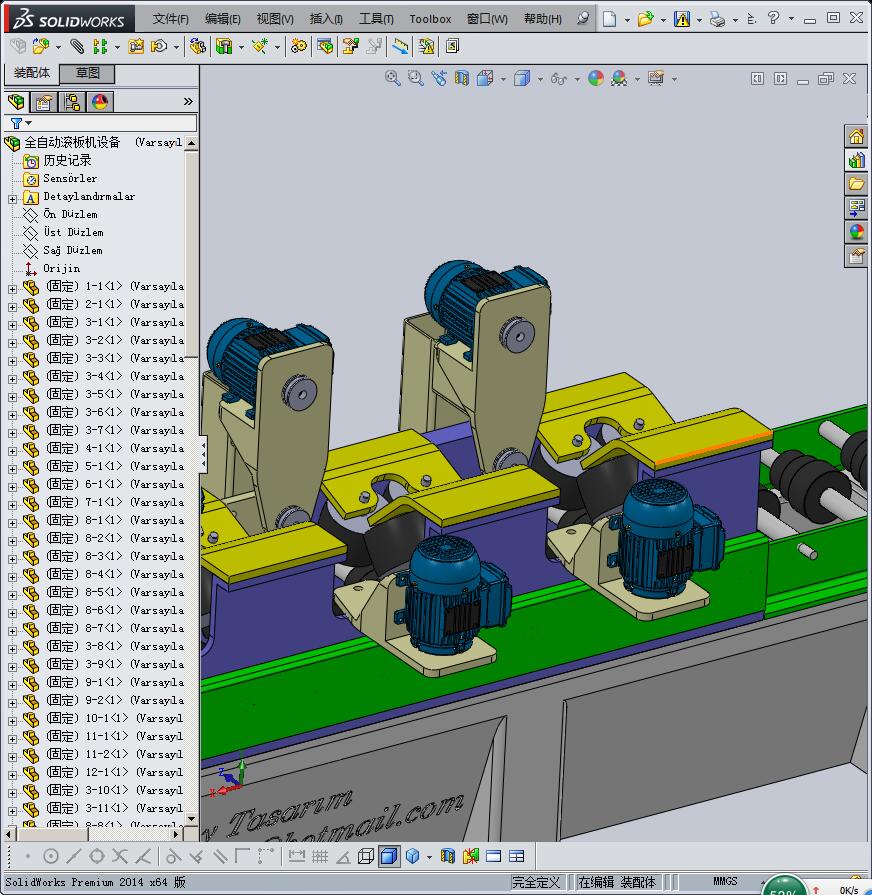Switch to the 草图 tab
Screen dimensions: 872x895
pyautogui.click(x=87, y=73)
